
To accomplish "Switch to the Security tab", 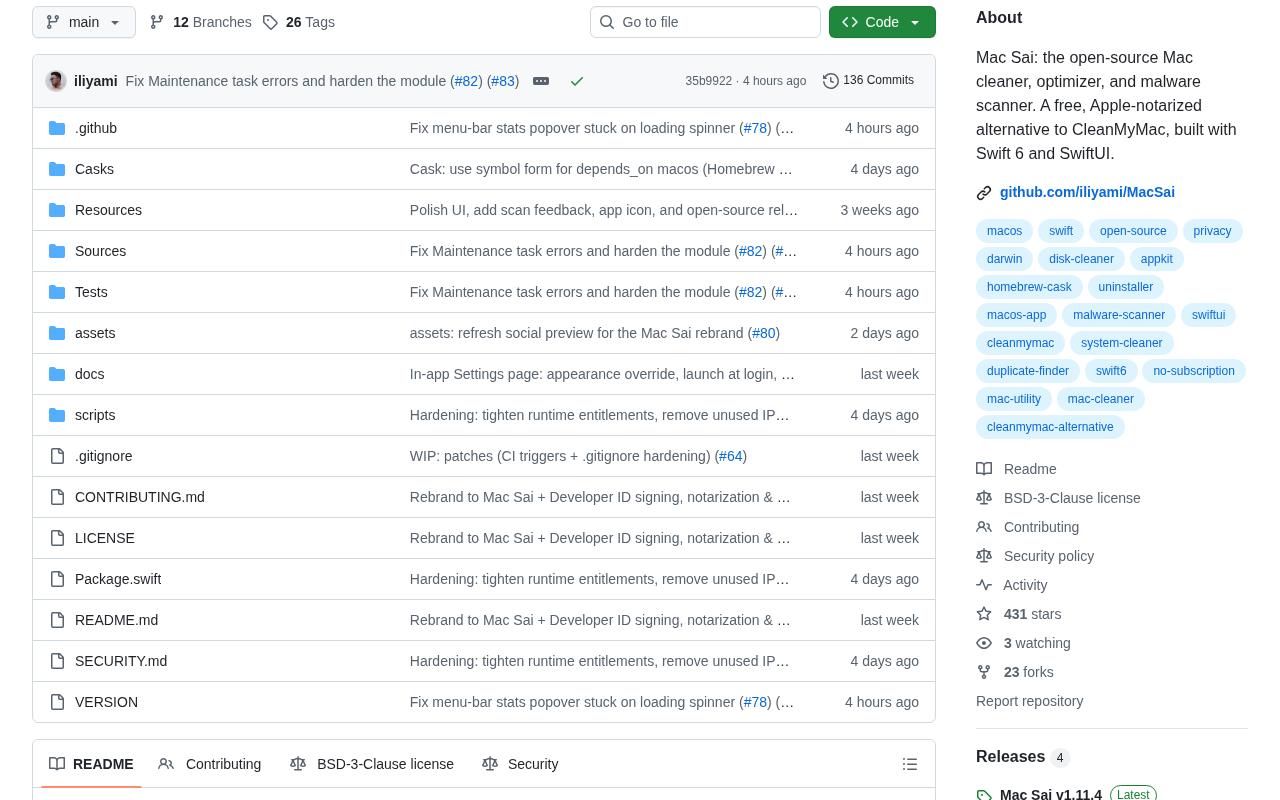I will (520, 764).
